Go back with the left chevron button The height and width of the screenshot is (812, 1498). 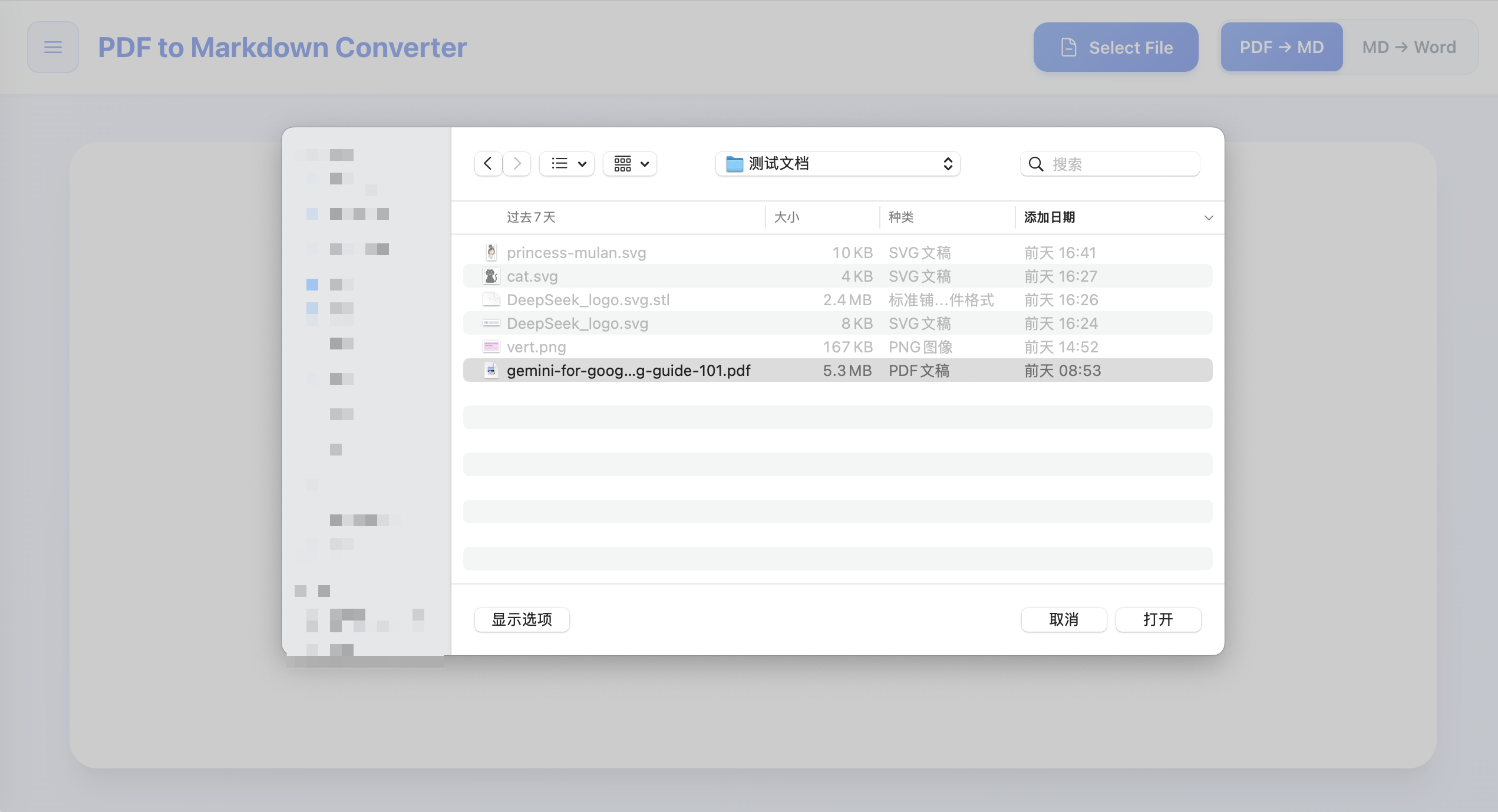click(488, 163)
